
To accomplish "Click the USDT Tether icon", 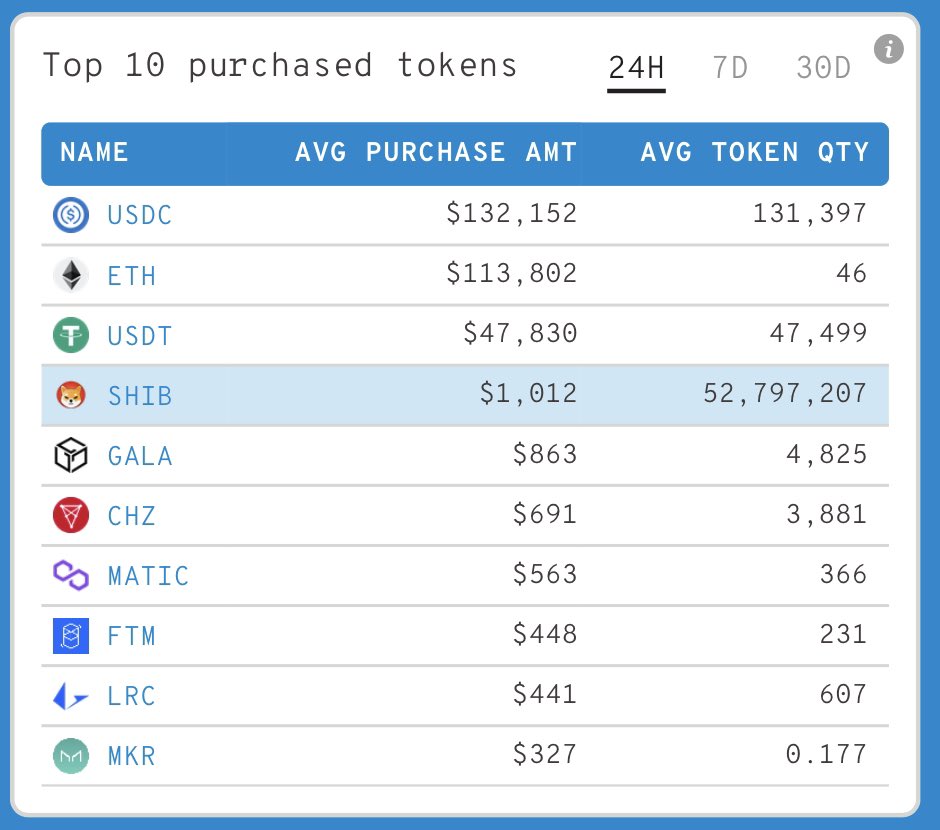I will click(x=71, y=335).
